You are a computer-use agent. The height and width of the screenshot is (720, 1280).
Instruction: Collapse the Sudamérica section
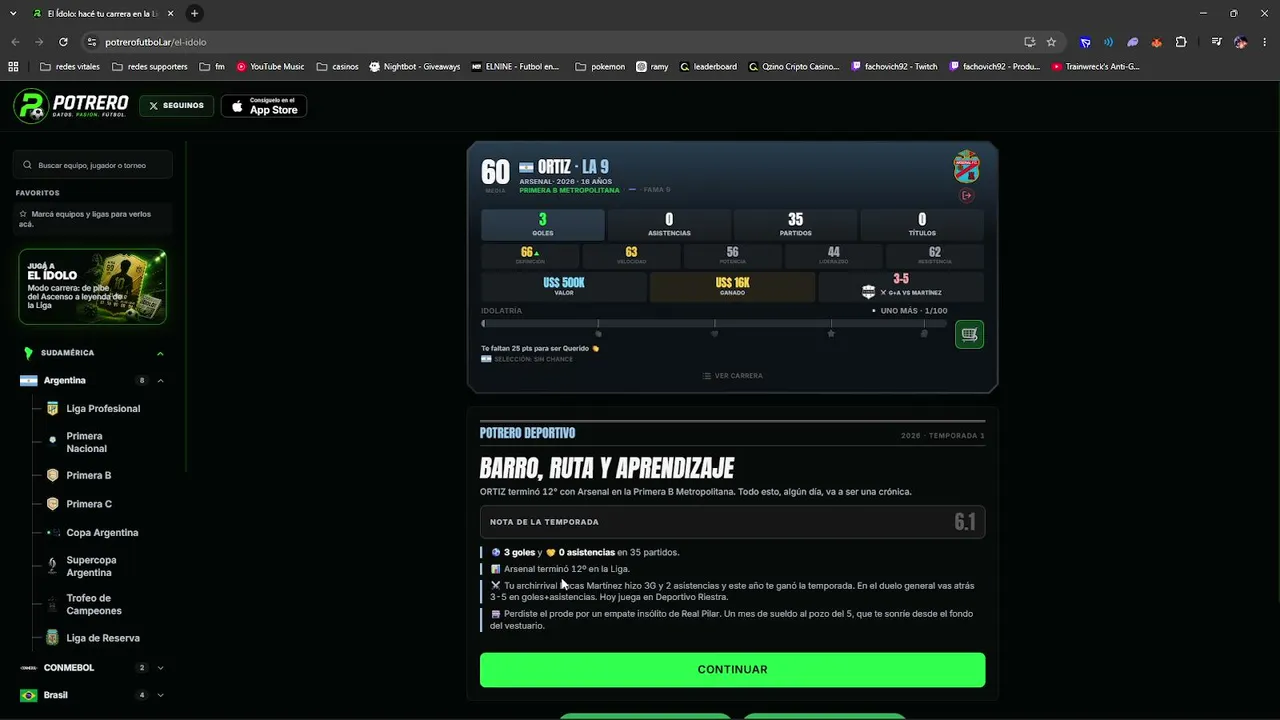[160, 353]
